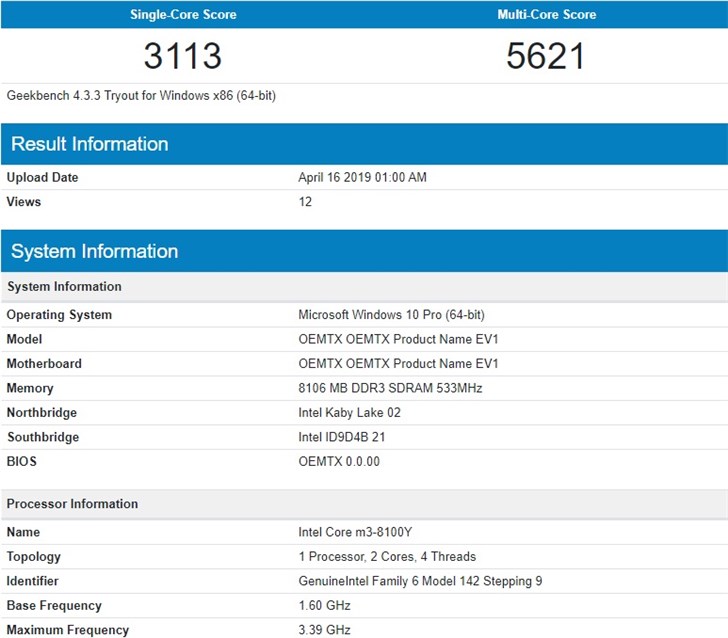Viewport: 728px width, 638px height.
Task: Click the Result Information section header
Action: tap(90, 144)
